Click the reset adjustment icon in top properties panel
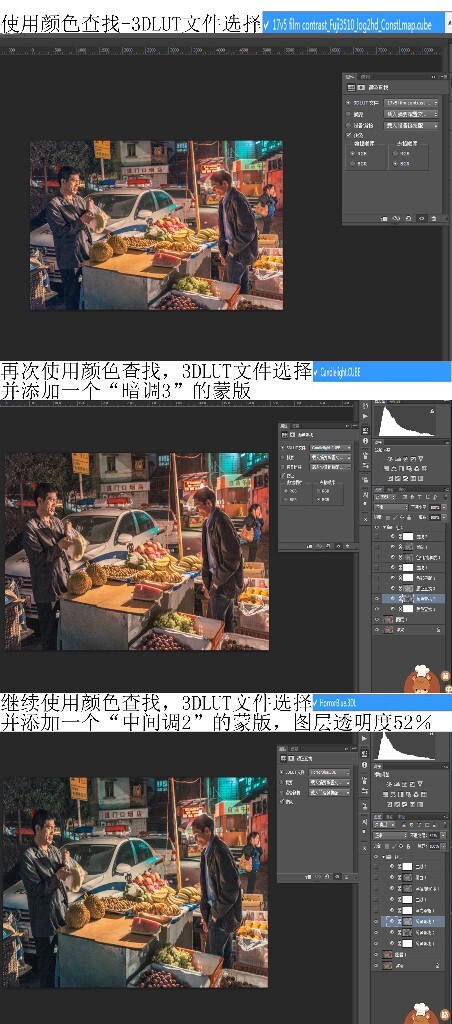The height and width of the screenshot is (1024, 452). click(x=409, y=219)
